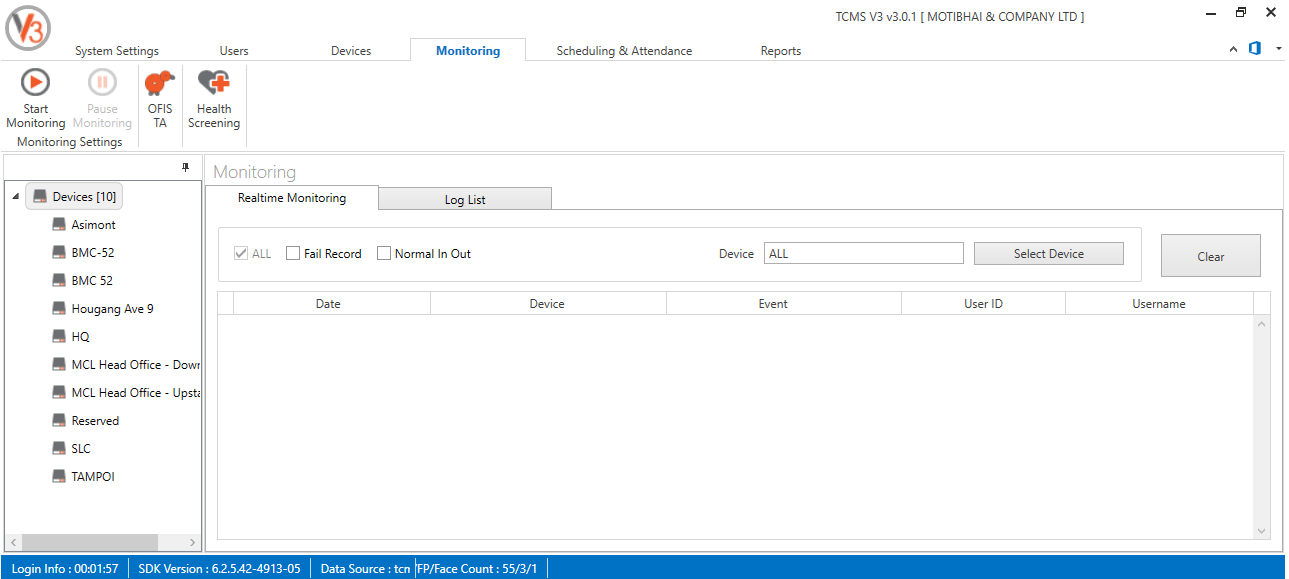Select the TAMPOI device
Screen dimensions: 1289x579
point(93,477)
